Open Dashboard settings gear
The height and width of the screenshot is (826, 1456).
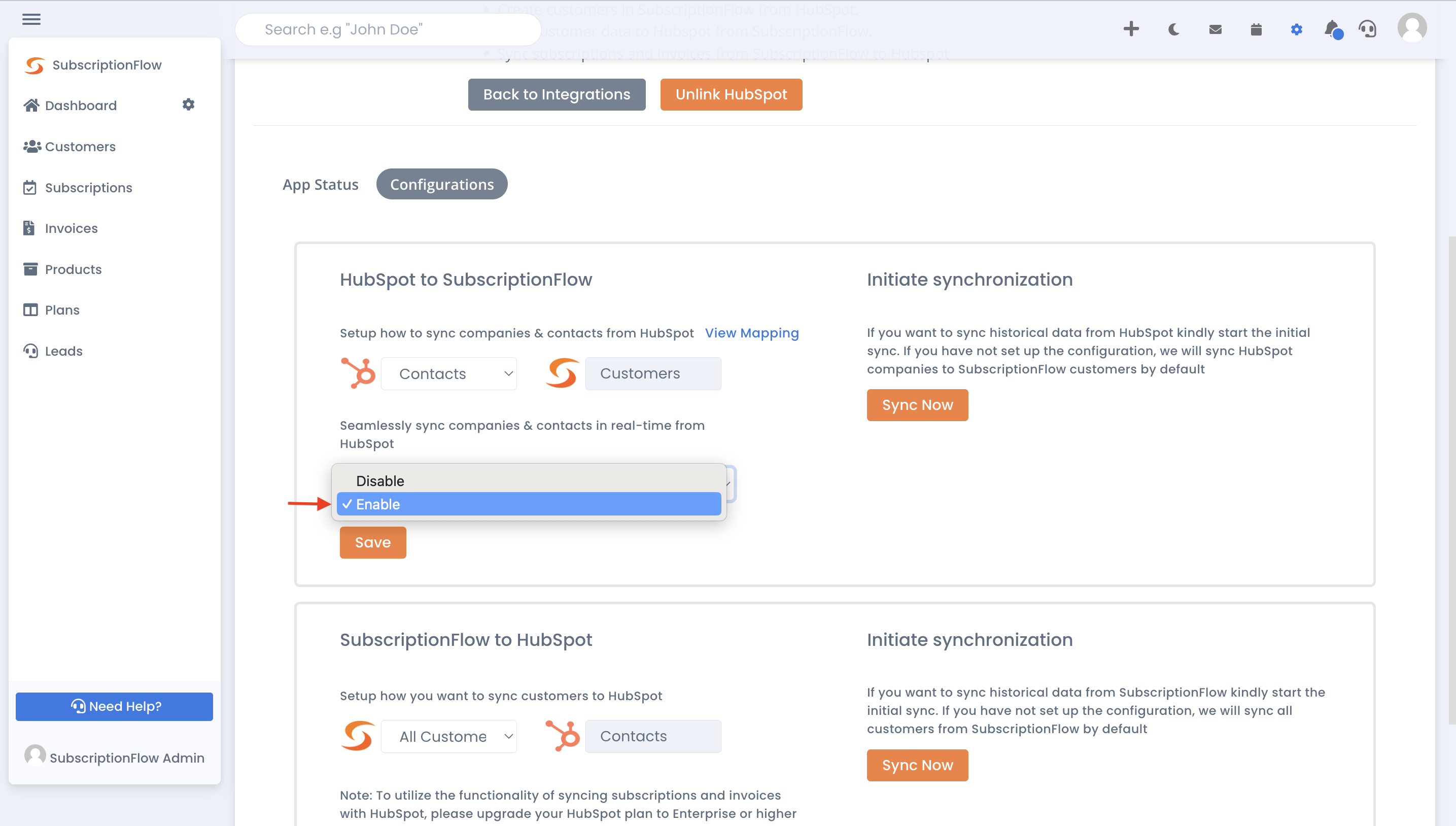188,105
